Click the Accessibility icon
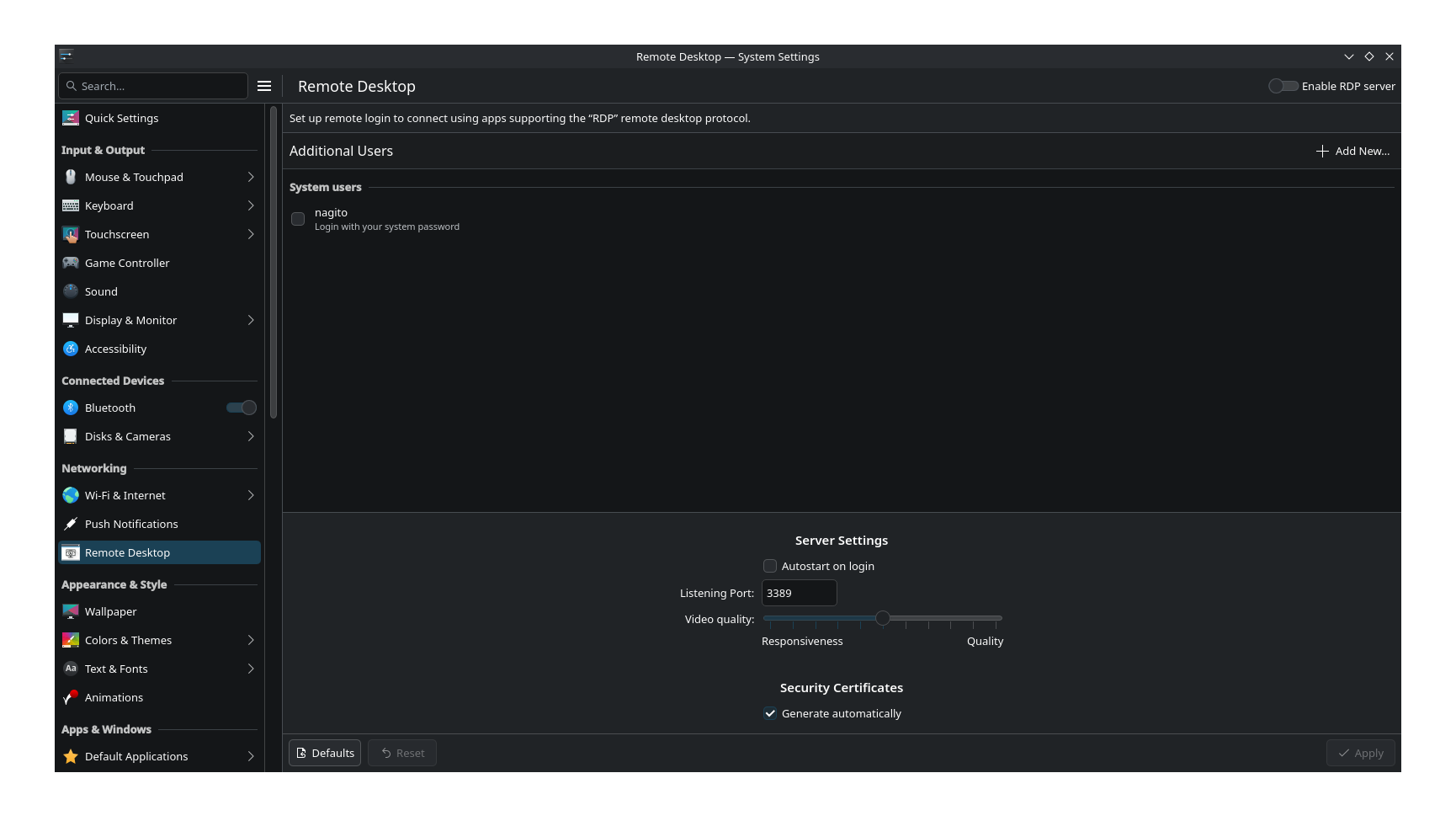This screenshot has width=1456, height=837. click(x=71, y=349)
